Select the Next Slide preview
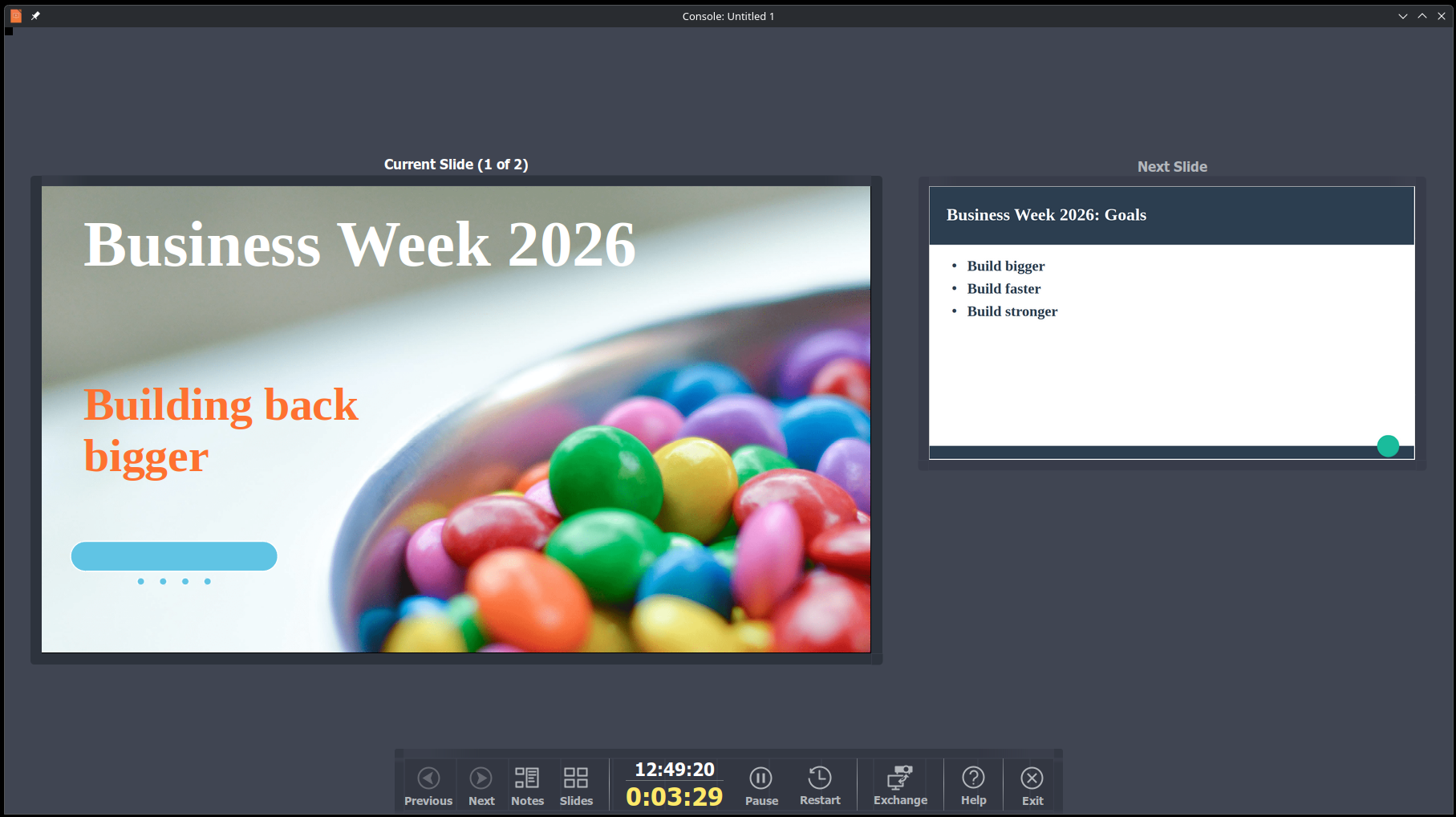1456x817 pixels. [x=1170, y=323]
